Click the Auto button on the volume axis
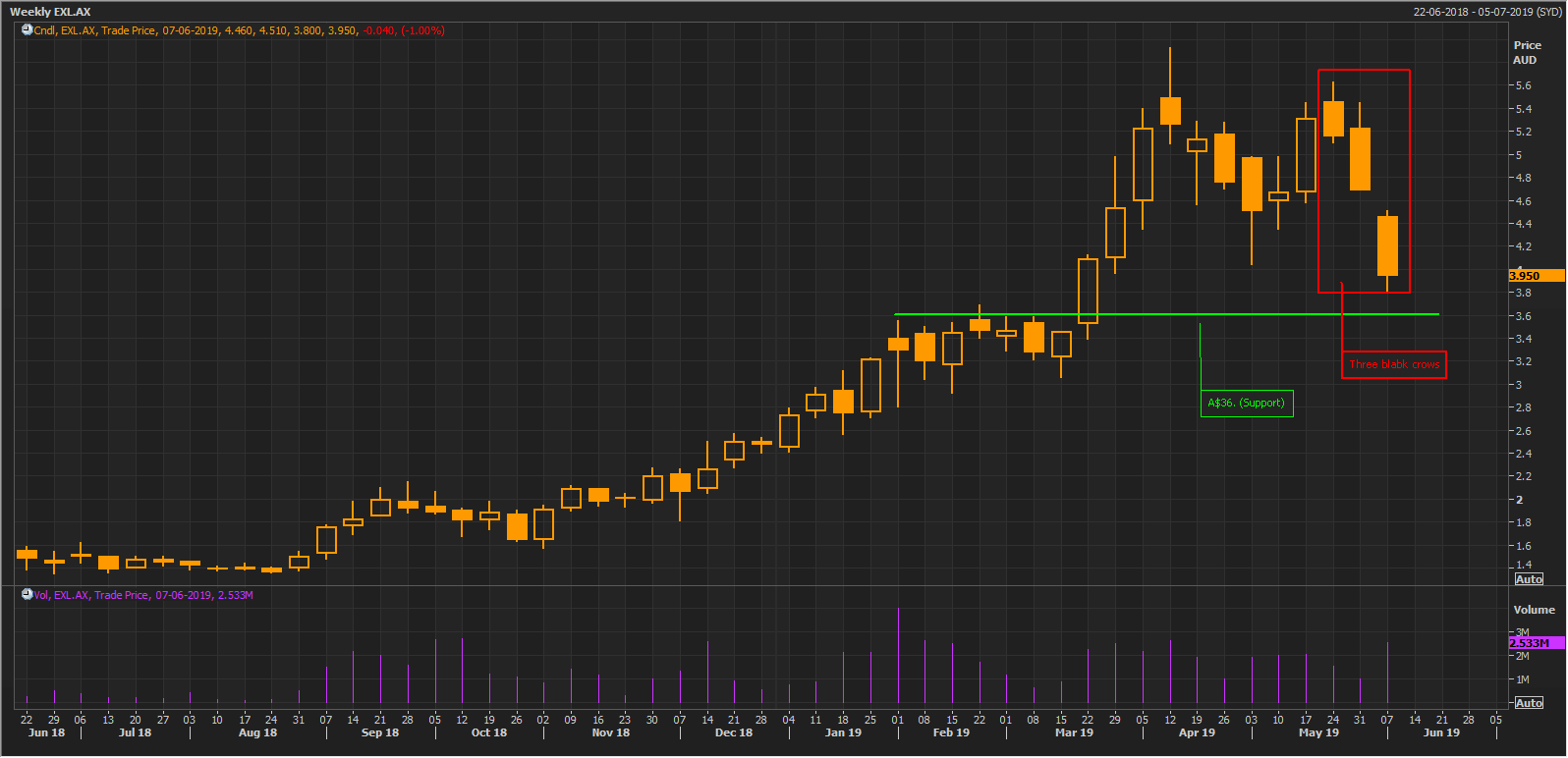Screen dimensions: 1568x758 point(1529,703)
